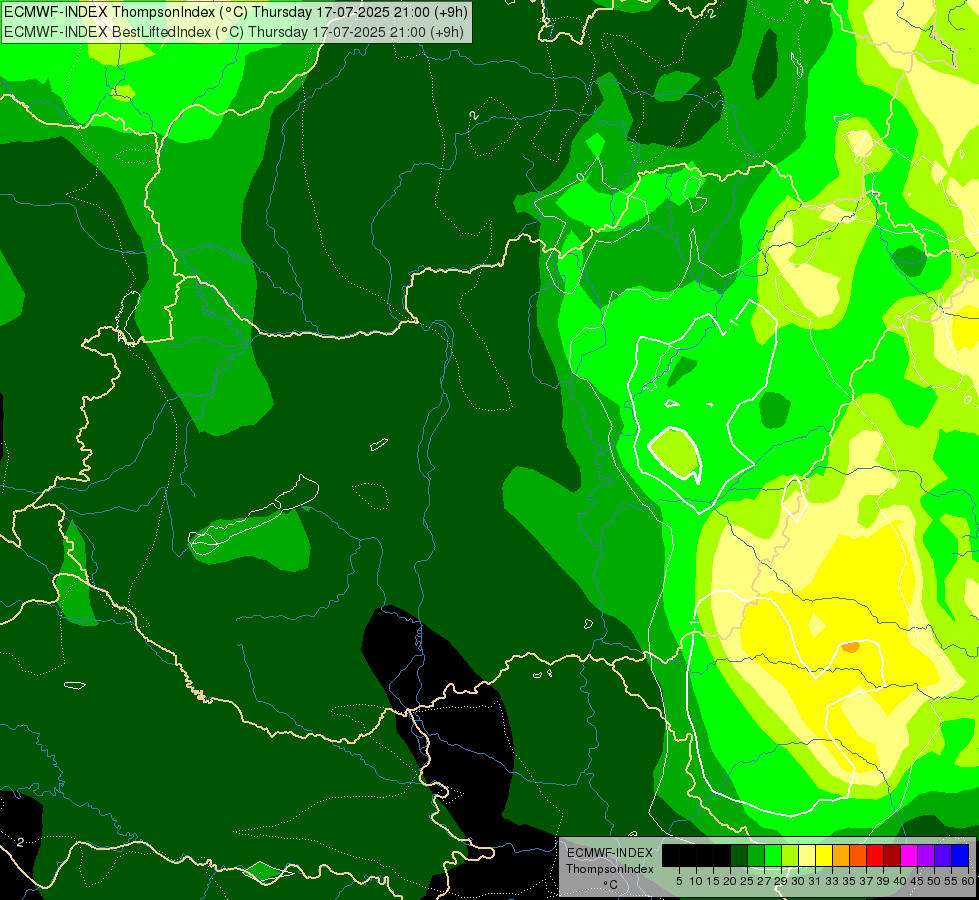Click legend tick value 39
This screenshot has height=900, width=979.
pos(883,881)
